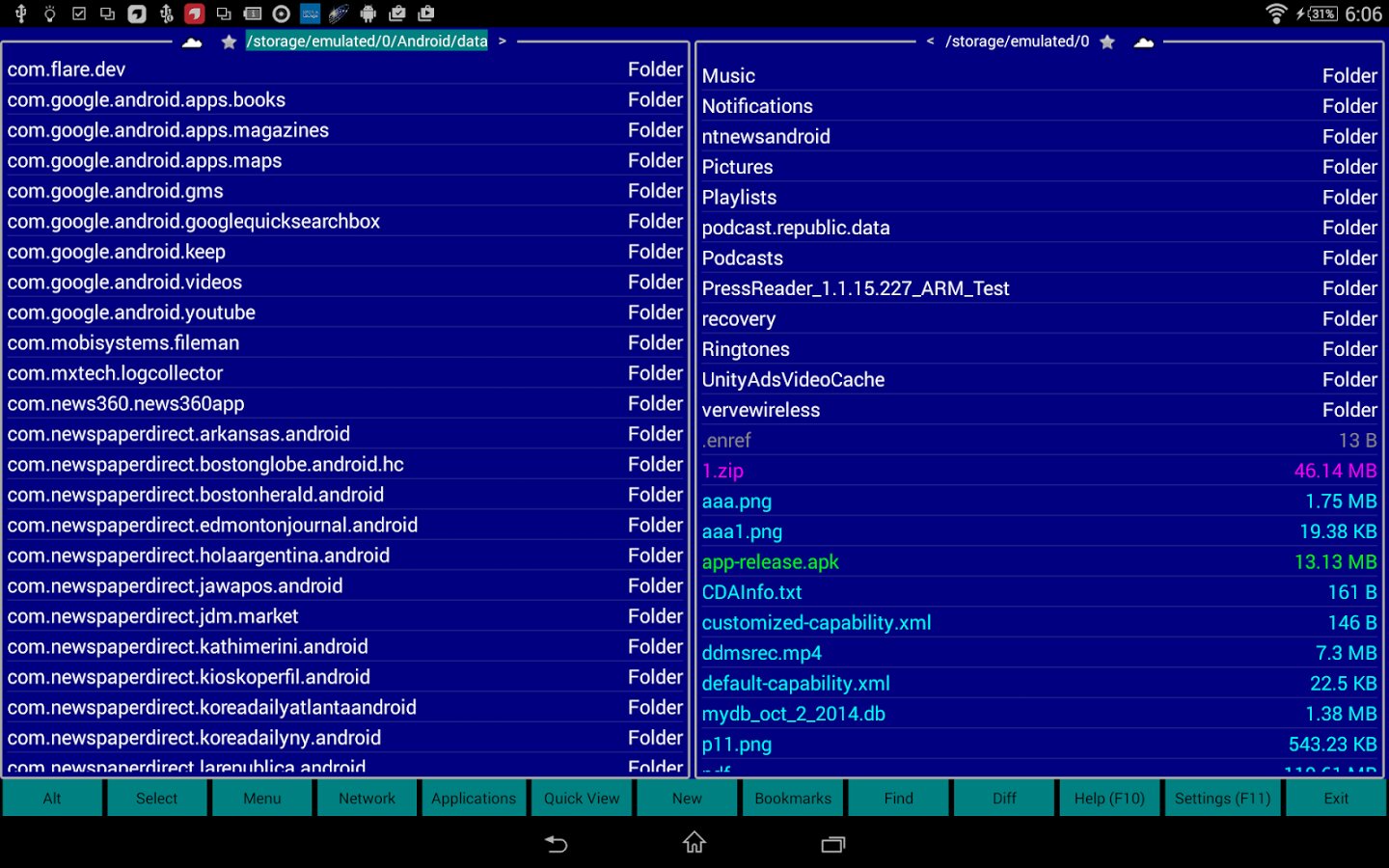Select the app-release.apk file

pos(770,562)
